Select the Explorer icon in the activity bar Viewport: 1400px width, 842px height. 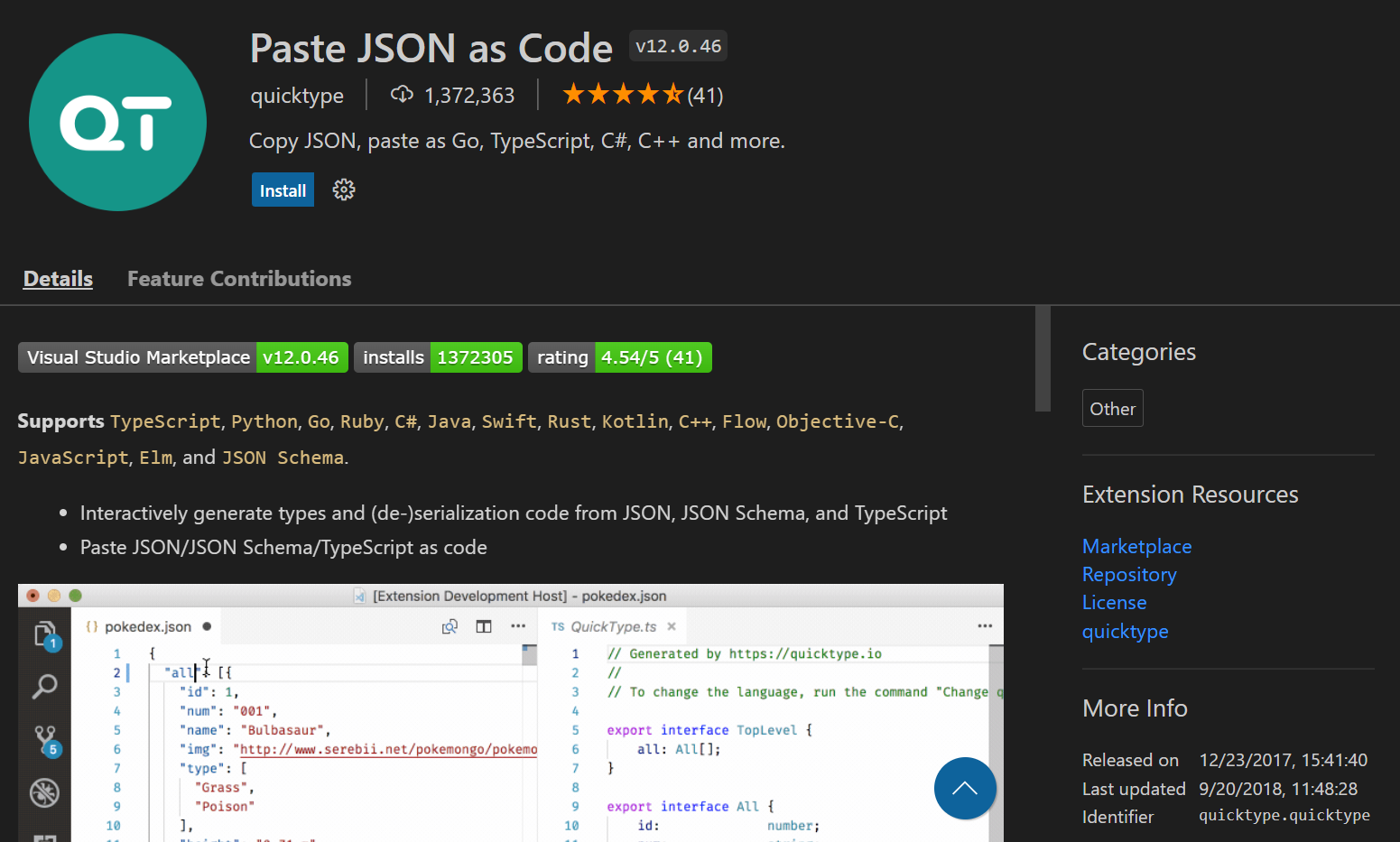point(44,634)
